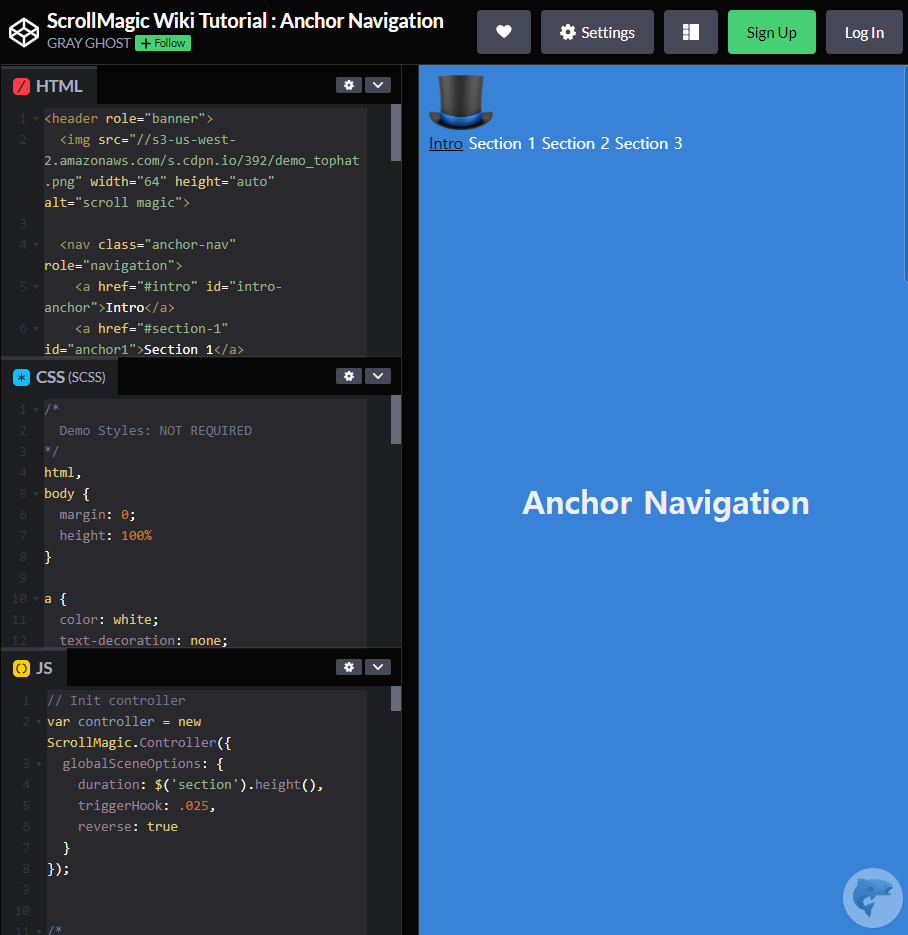This screenshot has width=908, height=935.
Task: Click the CSS editor vertical scrollbar
Action: pos(396,420)
